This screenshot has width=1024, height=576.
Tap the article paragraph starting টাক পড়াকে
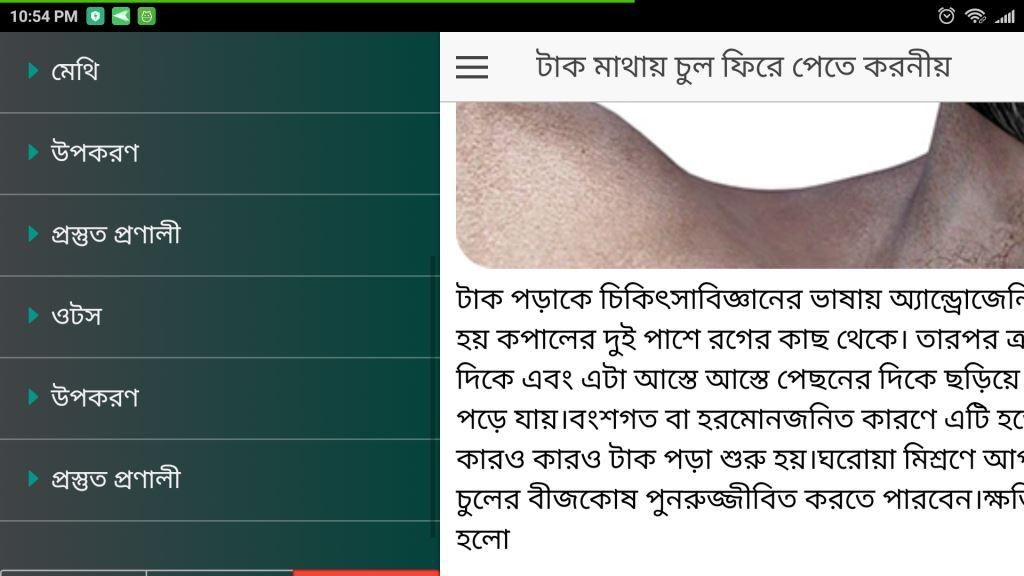(739, 418)
